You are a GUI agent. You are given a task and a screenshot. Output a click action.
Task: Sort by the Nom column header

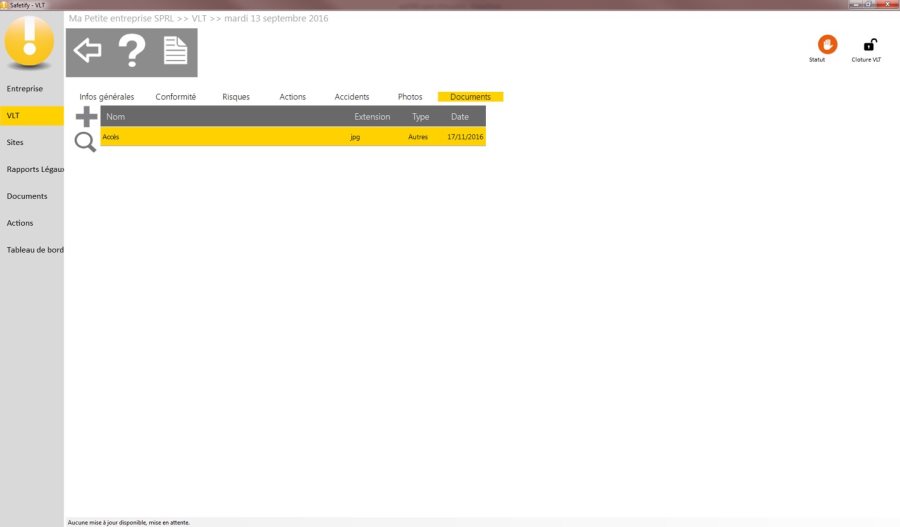(x=115, y=117)
